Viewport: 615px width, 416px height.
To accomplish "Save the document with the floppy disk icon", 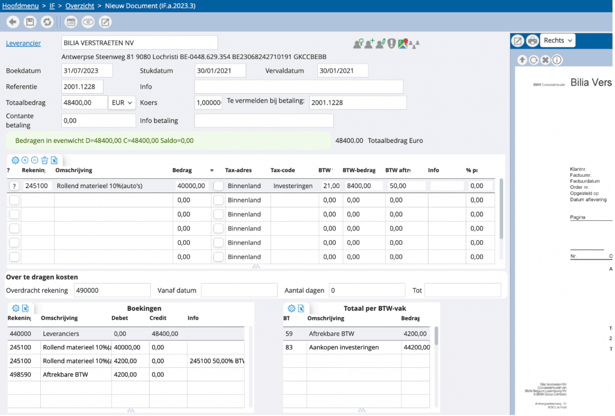I will [30, 22].
